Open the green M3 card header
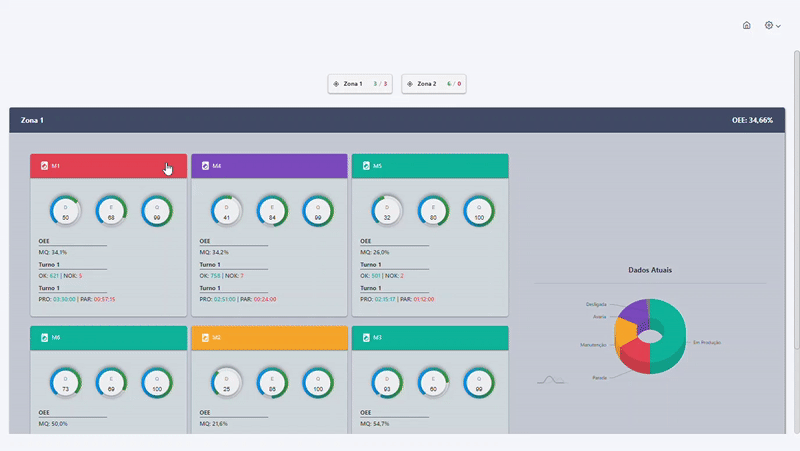Image resolution: width=800 pixels, height=451 pixels. pyautogui.click(x=430, y=338)
